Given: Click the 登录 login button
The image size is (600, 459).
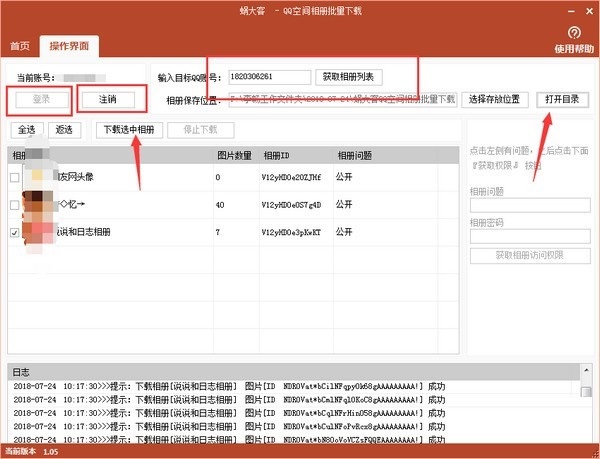Looking at the screenshot, I should tap(42, 99).
